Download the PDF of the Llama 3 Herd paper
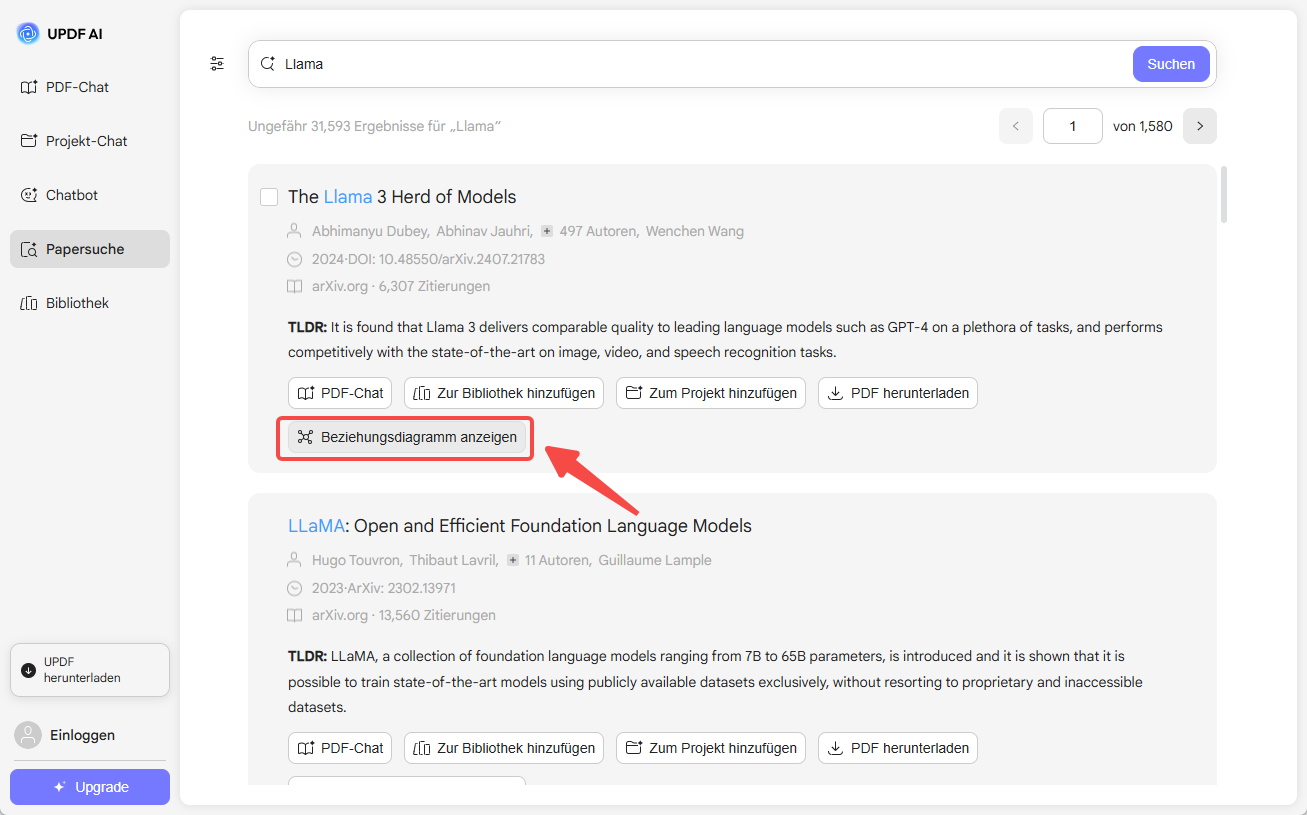The height and width of the screenshot is (815, 1307). [898, 393]
